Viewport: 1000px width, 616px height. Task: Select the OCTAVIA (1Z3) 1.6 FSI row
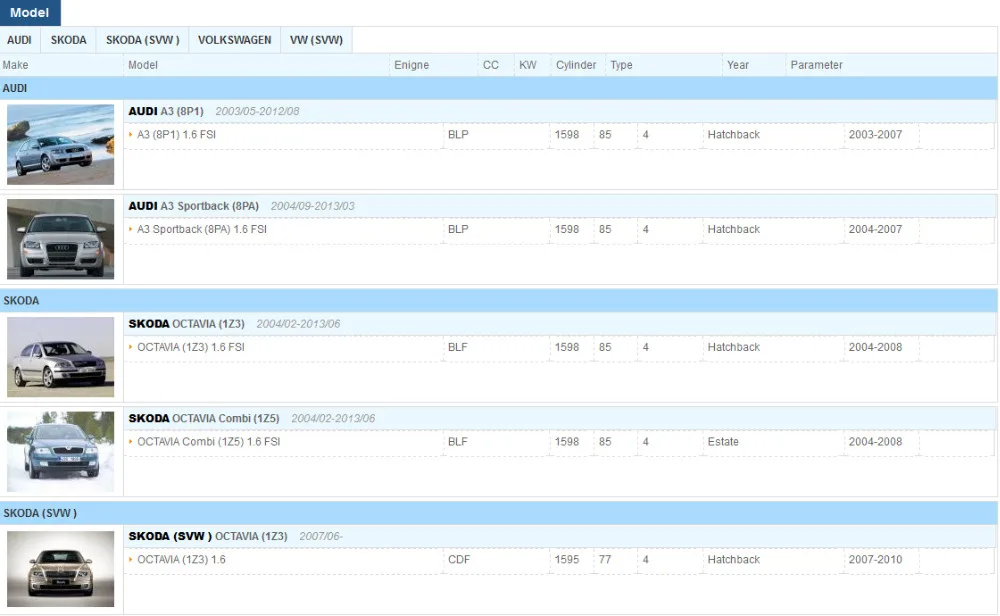[559, 348]
